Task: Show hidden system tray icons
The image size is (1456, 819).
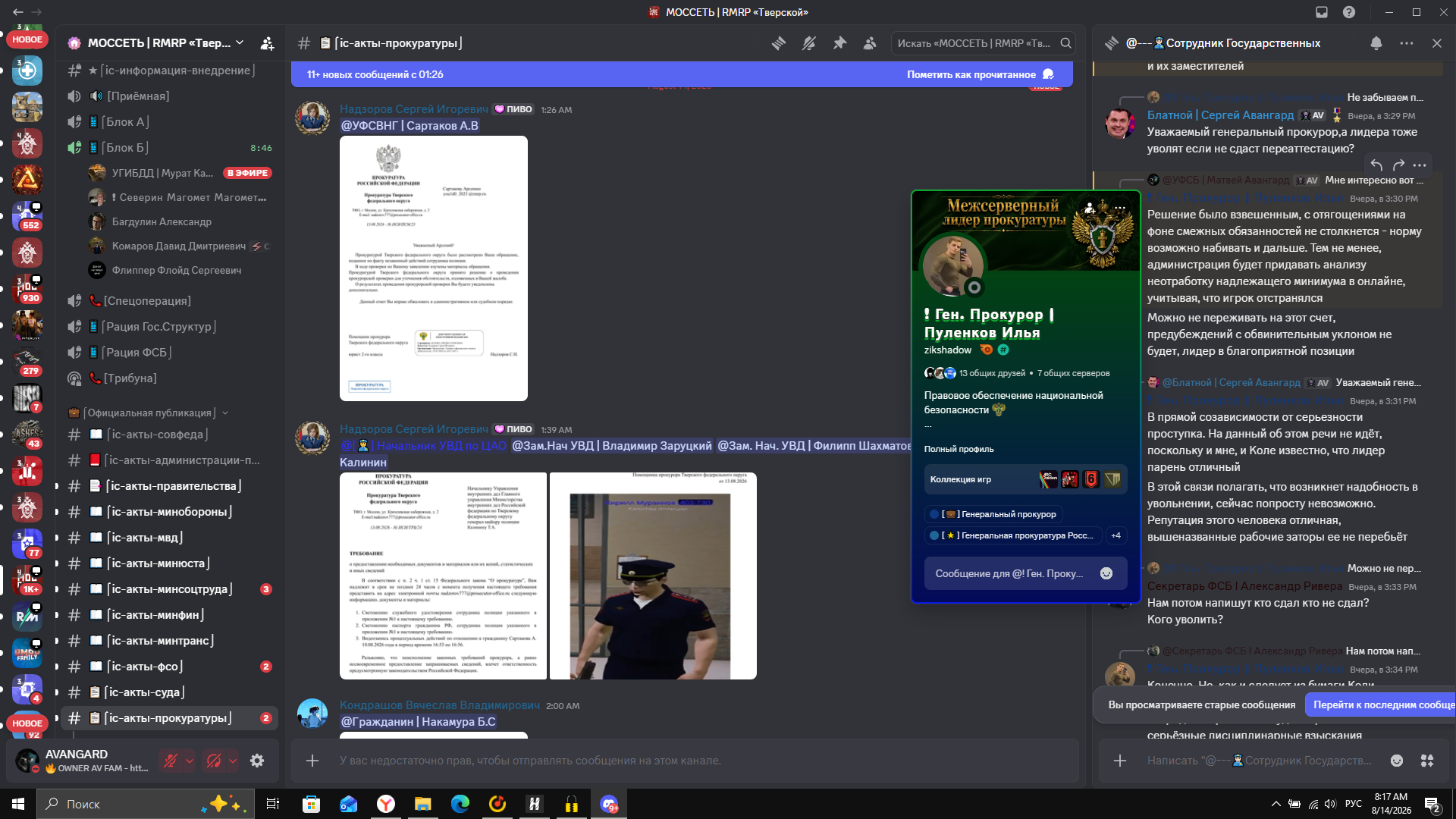Action: [1276, 804]
